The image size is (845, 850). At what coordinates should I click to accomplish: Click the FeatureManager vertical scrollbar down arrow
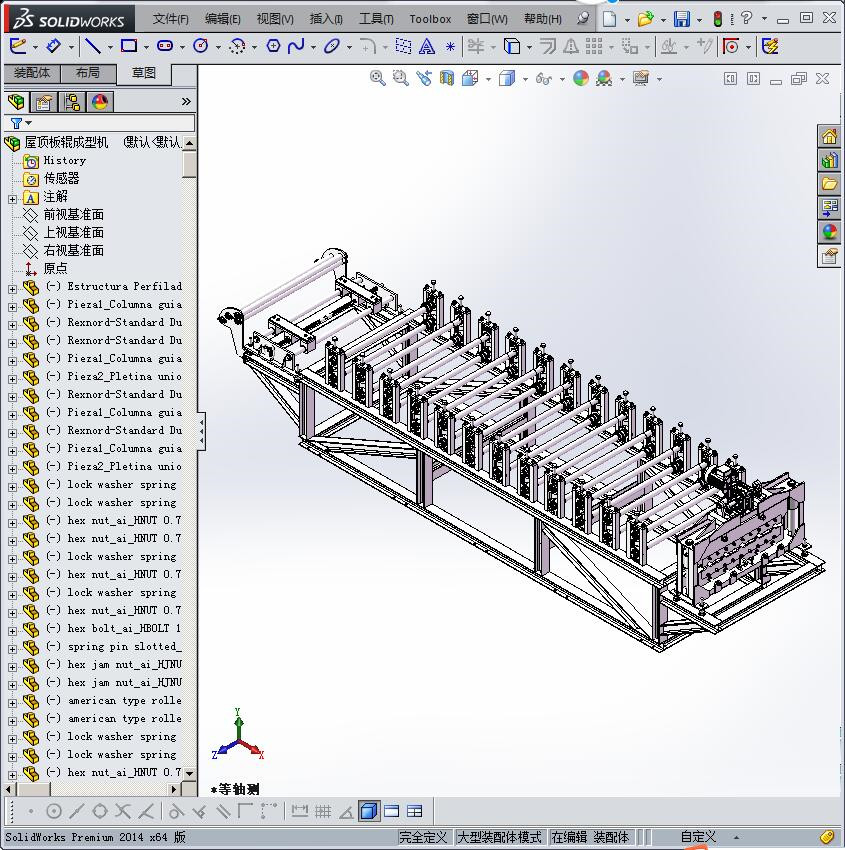pyautogui.click(x=189, y=773)
